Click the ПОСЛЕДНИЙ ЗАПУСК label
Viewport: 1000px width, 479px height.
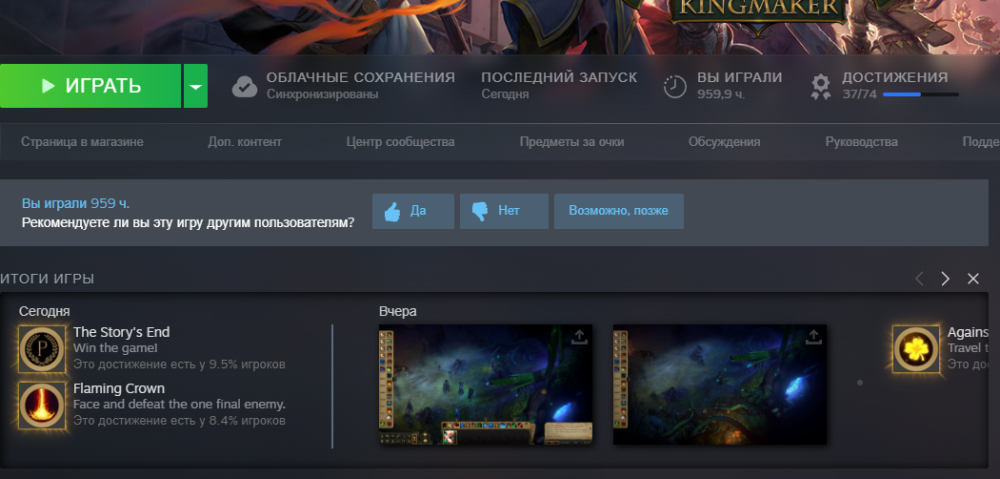(559, 77)
